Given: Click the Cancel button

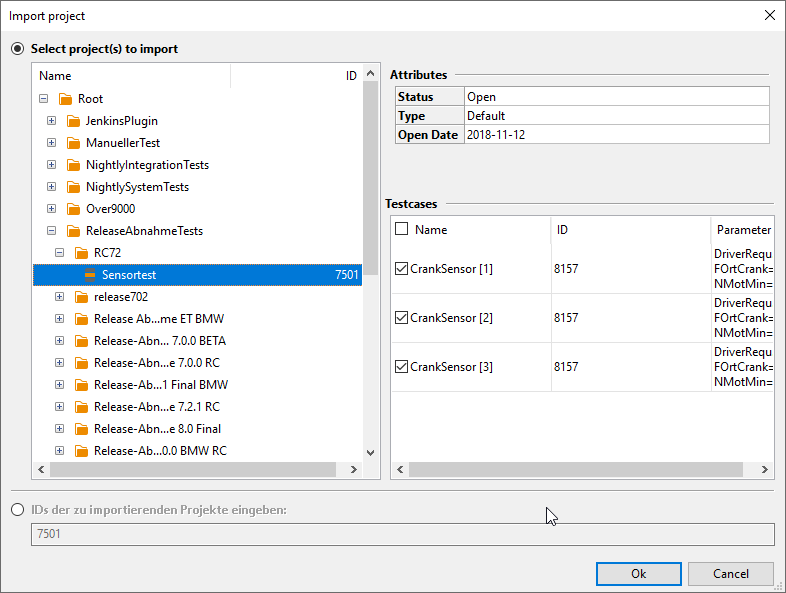Looking at the screenshot, I should 731,574.
